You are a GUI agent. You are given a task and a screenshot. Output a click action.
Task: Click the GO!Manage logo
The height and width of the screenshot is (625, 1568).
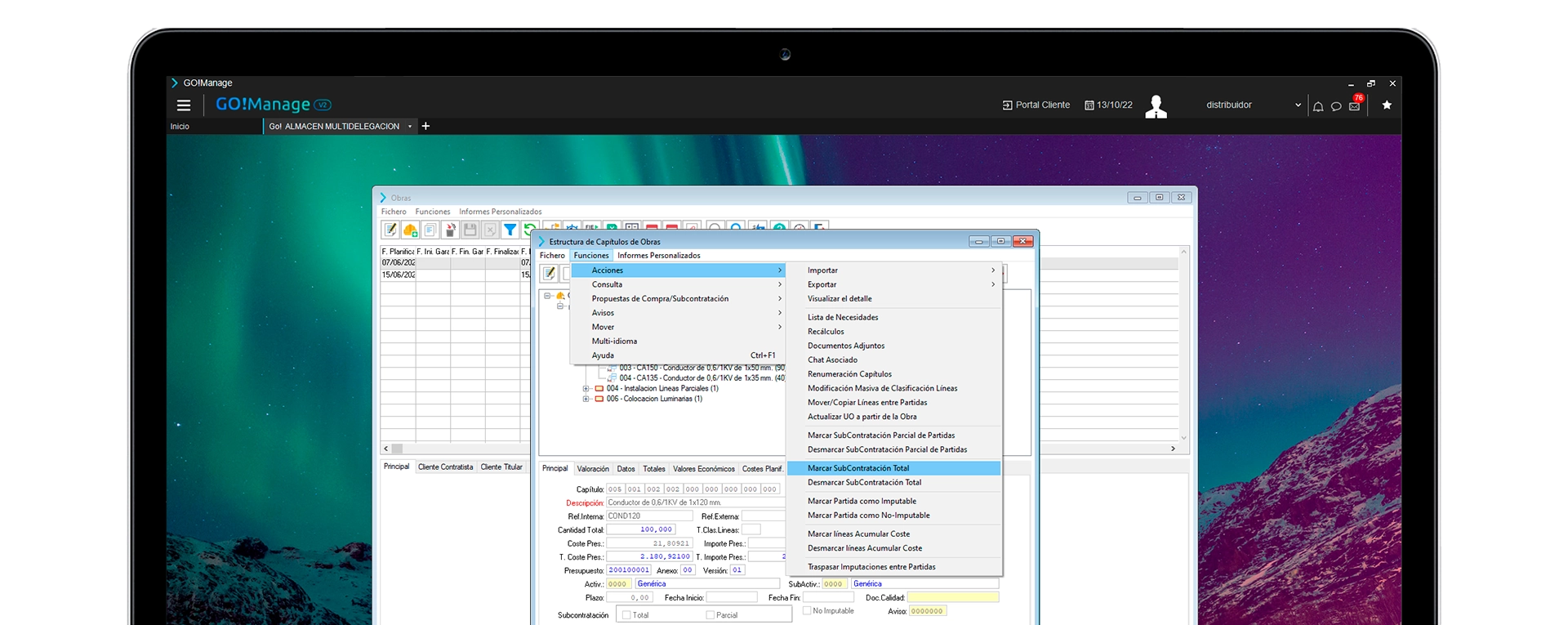[273, 105]
